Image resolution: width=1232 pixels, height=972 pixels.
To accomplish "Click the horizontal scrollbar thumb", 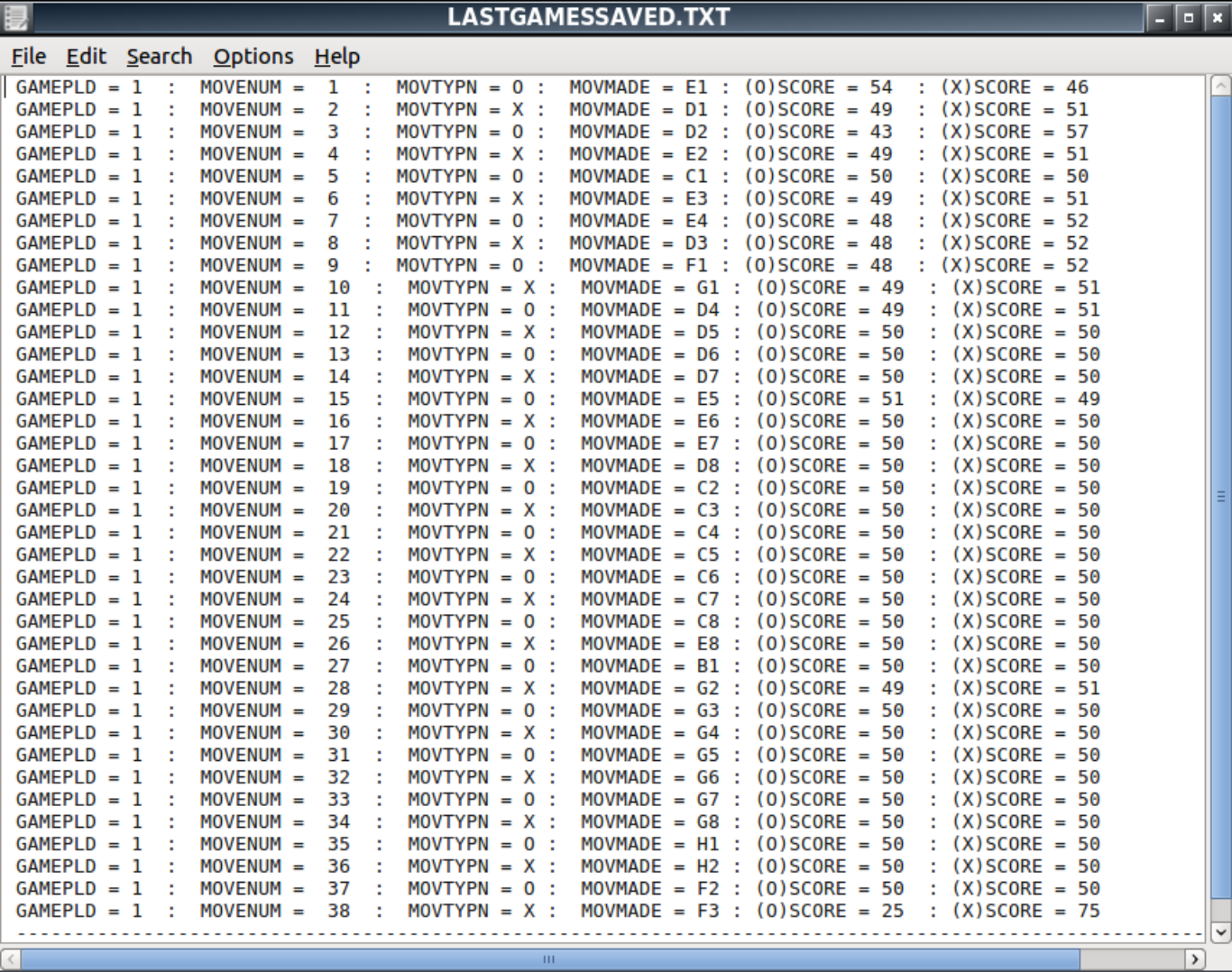I will tap(549, 958).
